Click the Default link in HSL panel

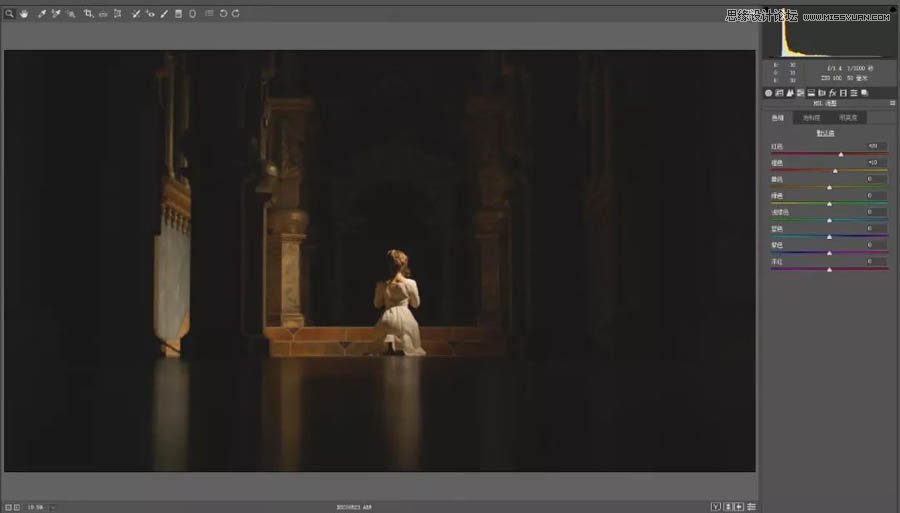click(825, 133)
